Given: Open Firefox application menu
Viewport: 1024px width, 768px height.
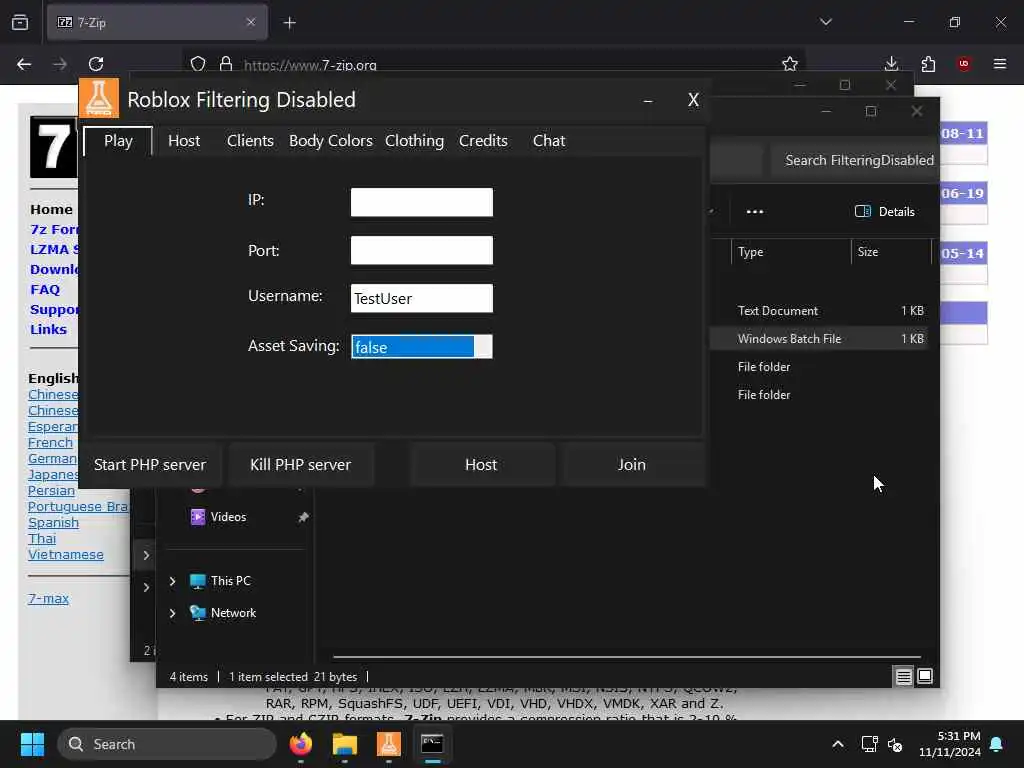Looking at the screenshot, I should 1000,64.
